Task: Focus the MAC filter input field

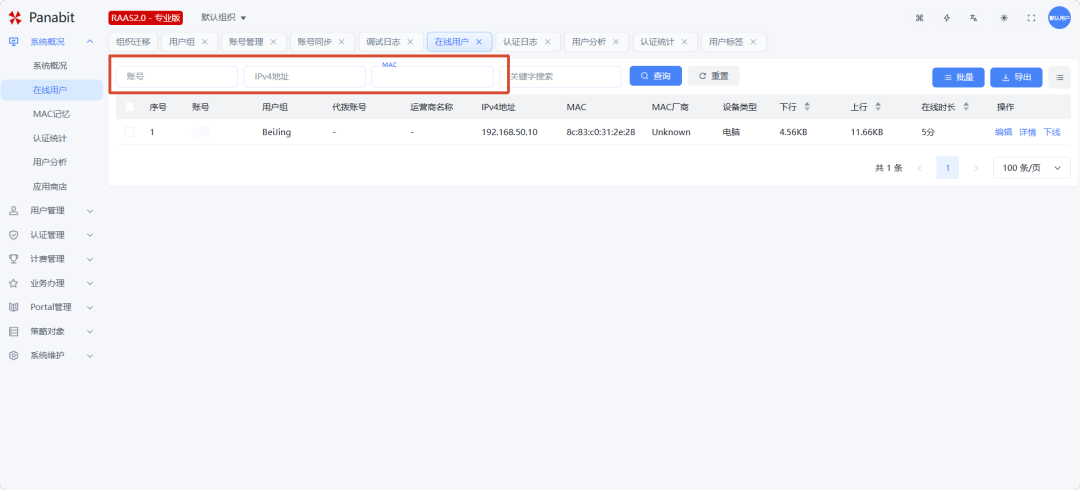Action: [x=433, y=76]
